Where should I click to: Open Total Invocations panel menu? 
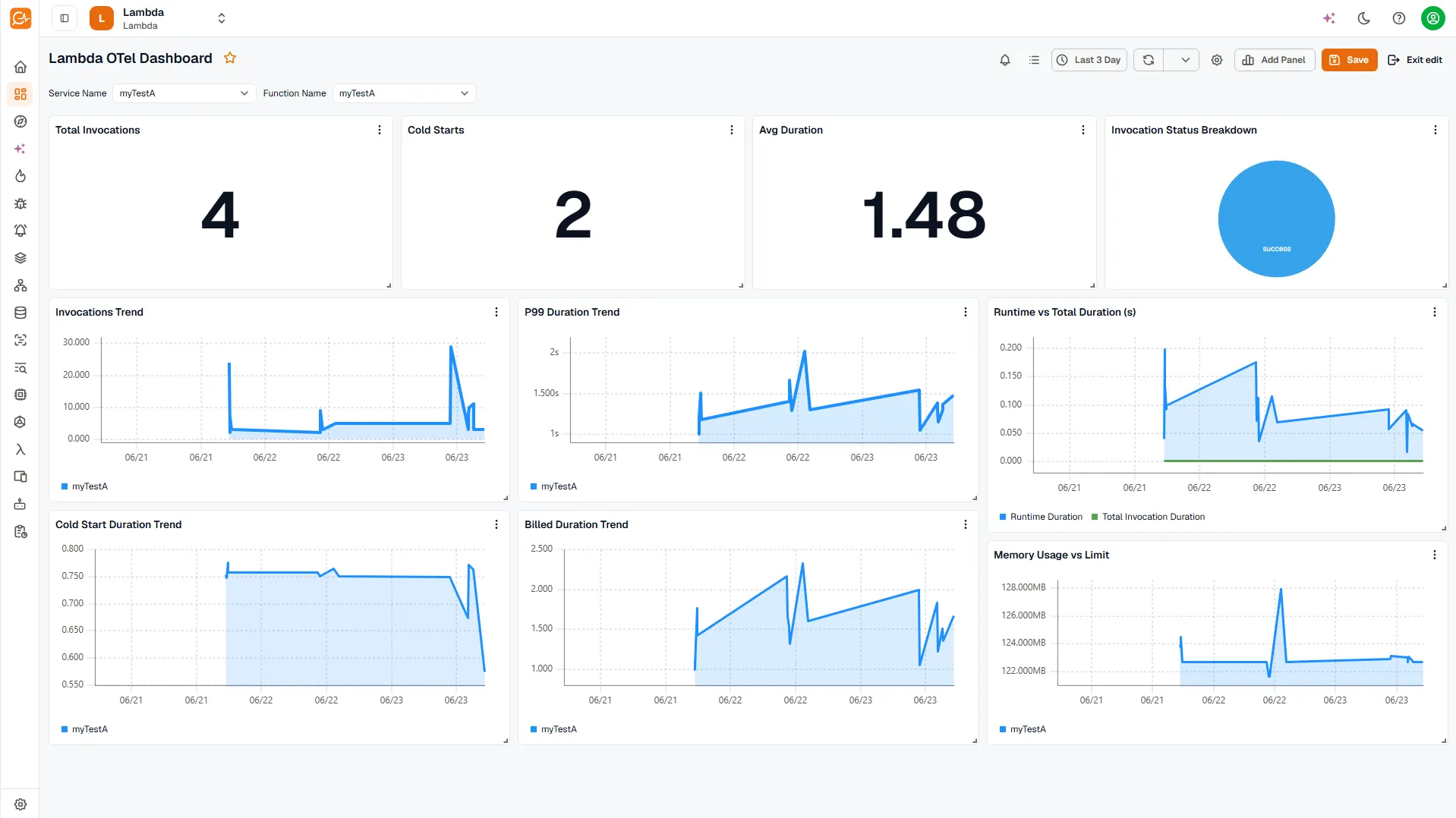click(x=380, y=130)
